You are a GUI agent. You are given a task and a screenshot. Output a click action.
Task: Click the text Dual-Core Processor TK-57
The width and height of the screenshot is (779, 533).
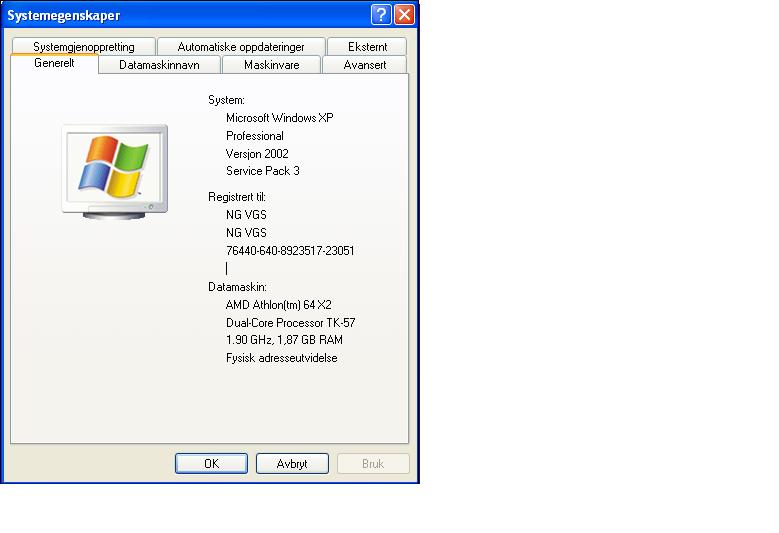point(291,323)
